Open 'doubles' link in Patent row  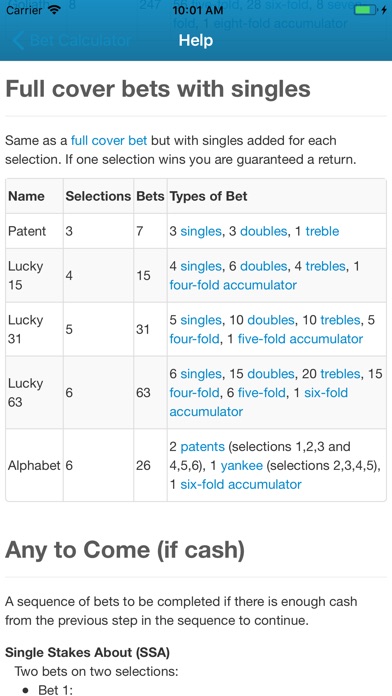point(263,231)
